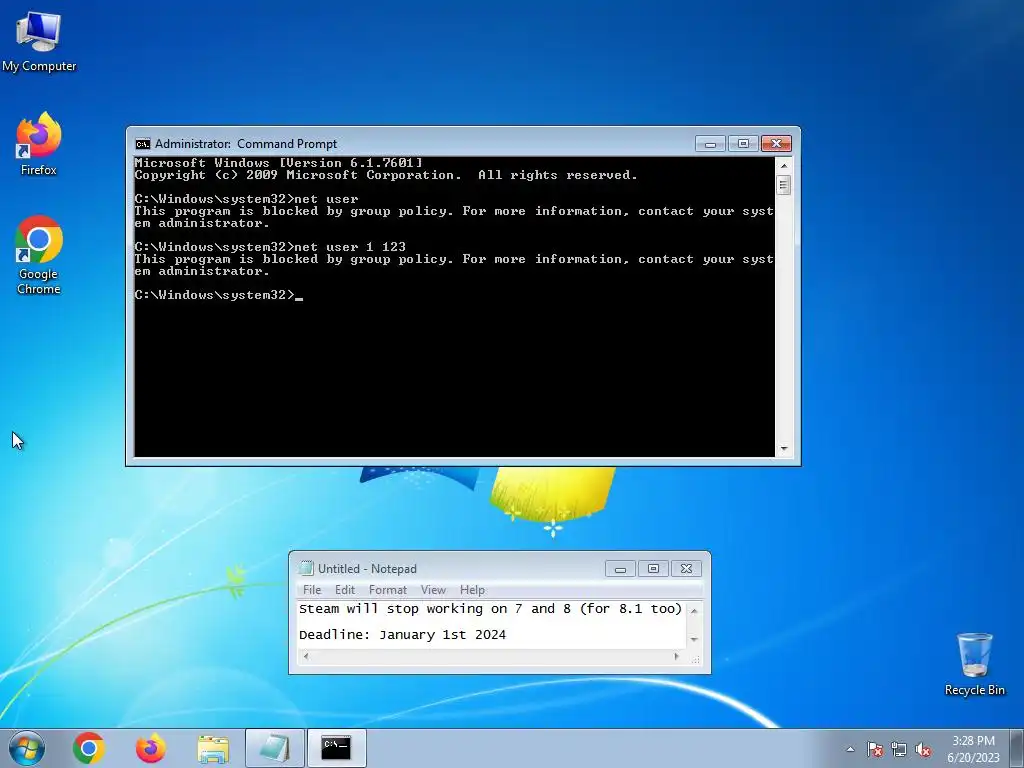Maximize the Notepad window
The height and width of the screenshot is (768, 1024).
653,569
